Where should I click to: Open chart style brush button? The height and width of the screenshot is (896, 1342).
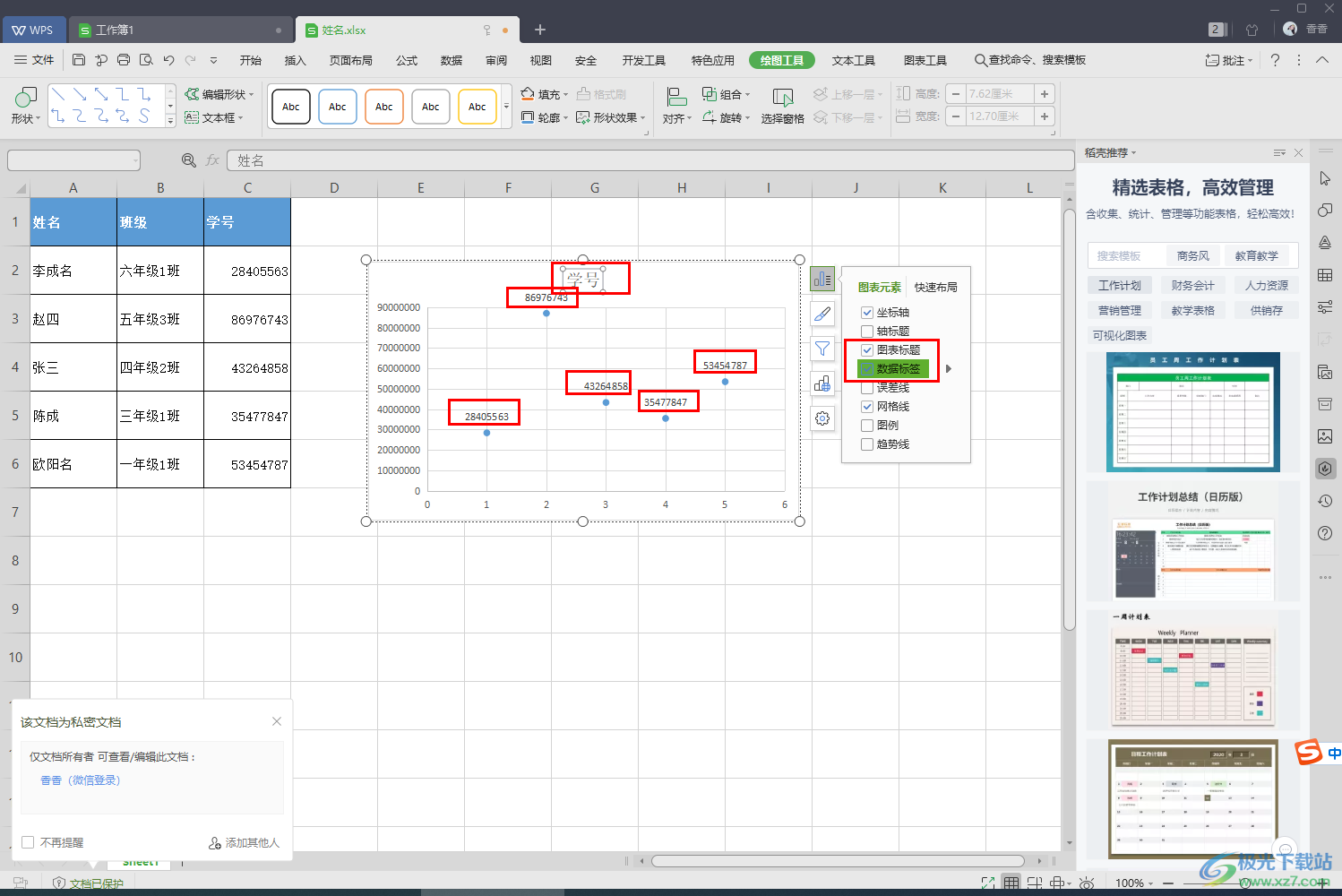[x=822, y=314]
